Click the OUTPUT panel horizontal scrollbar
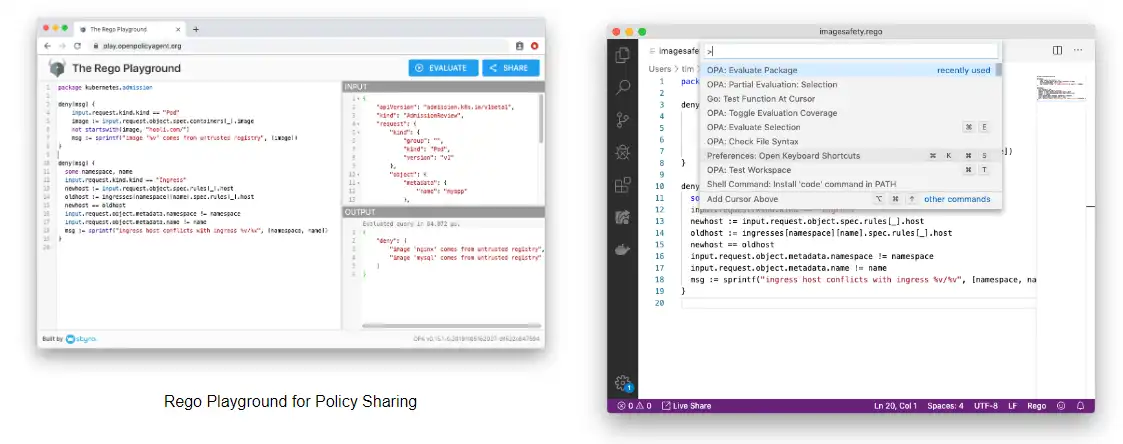Screen dimensions: 1123x444 (x=450, y=326)
